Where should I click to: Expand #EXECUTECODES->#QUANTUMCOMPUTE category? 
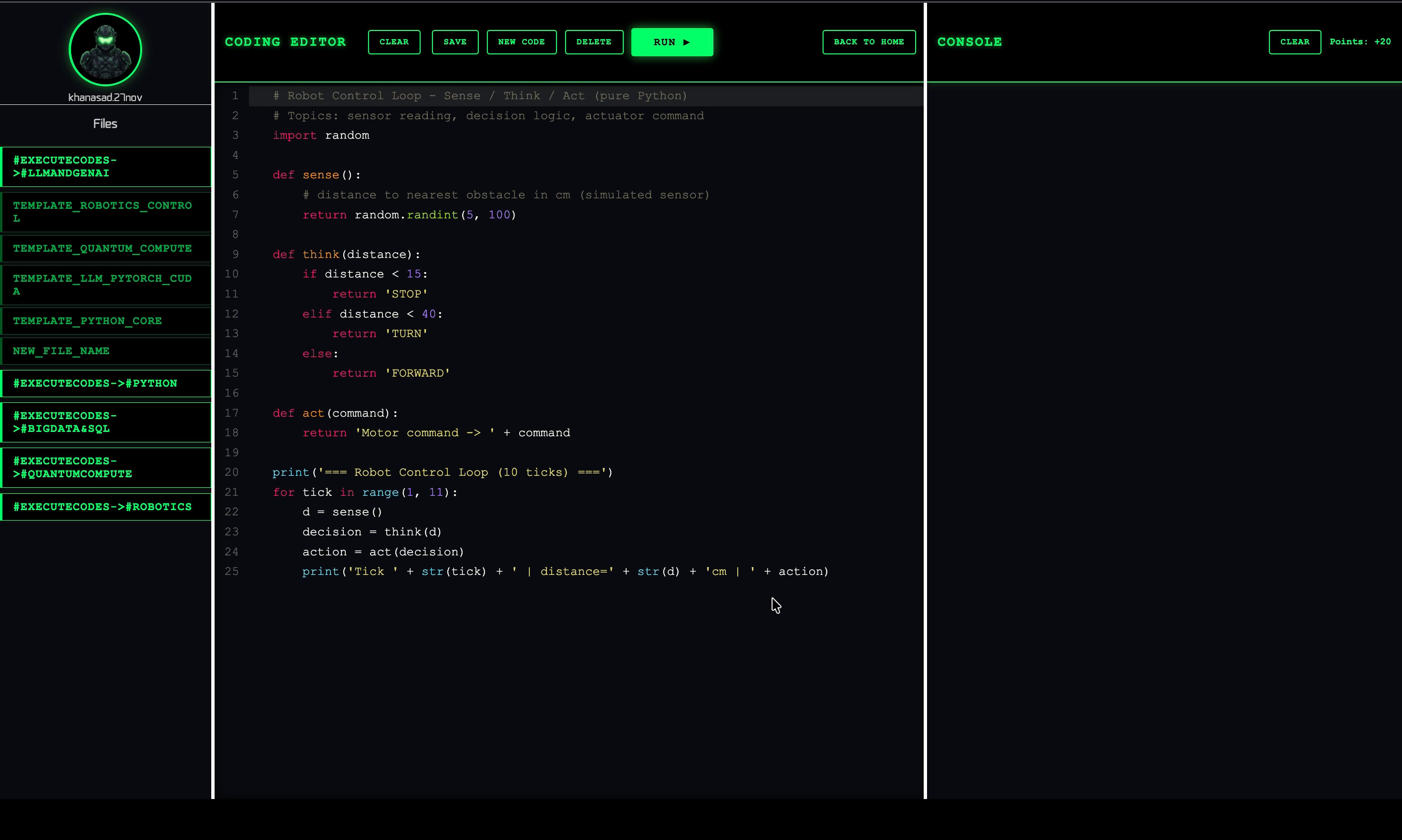pyautogui.click(x=106, y=468)
